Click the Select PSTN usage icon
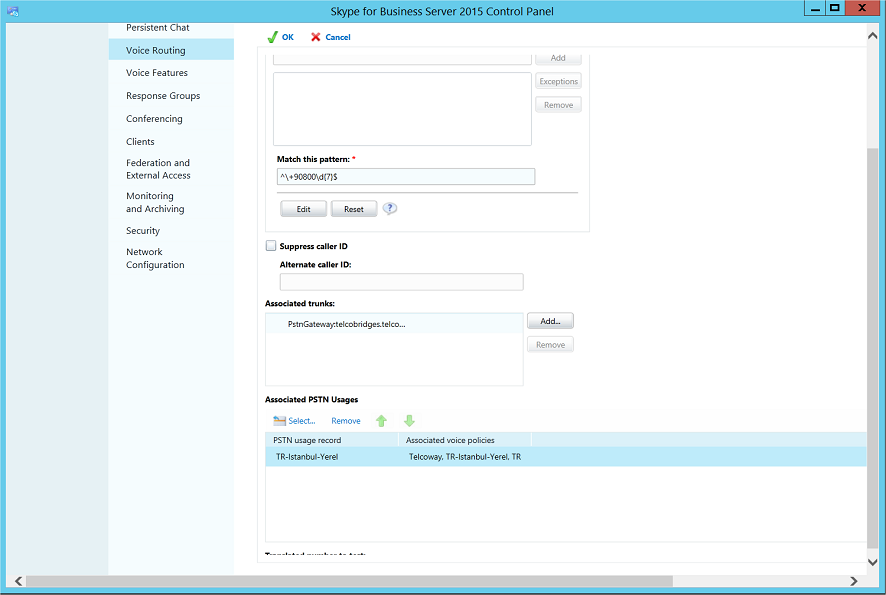Screen dimensions: 886x595 [280, 421]
